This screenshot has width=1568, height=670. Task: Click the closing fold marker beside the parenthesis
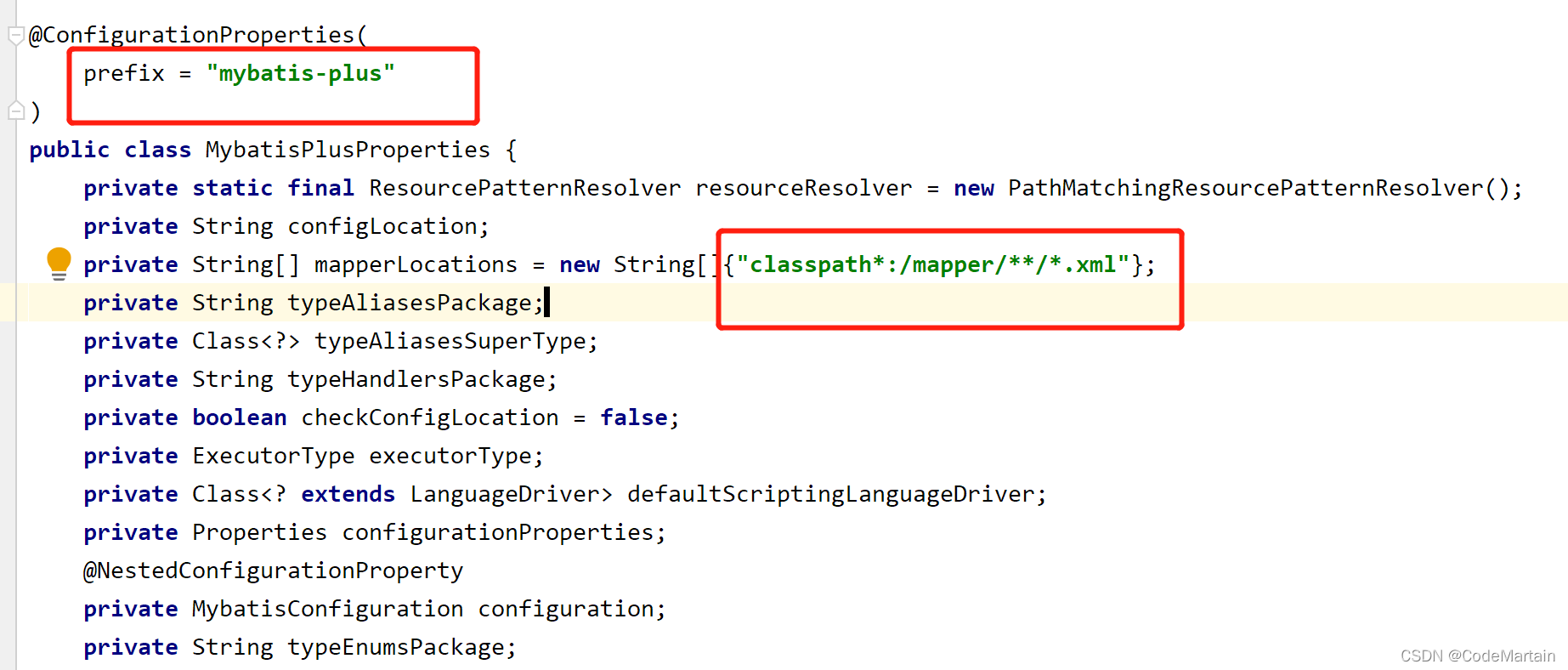[x=15, y=111]
